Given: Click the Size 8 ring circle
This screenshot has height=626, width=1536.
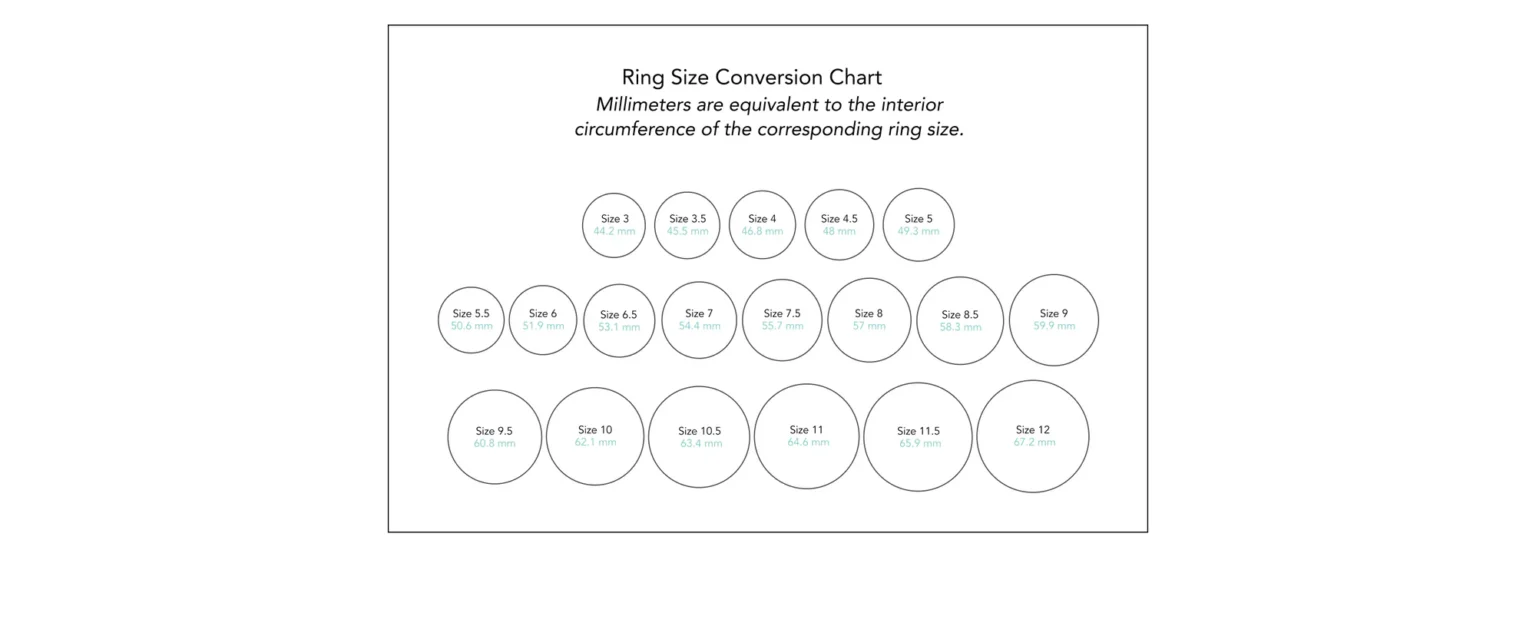Looking at the screenshot, I should point(869,320).
